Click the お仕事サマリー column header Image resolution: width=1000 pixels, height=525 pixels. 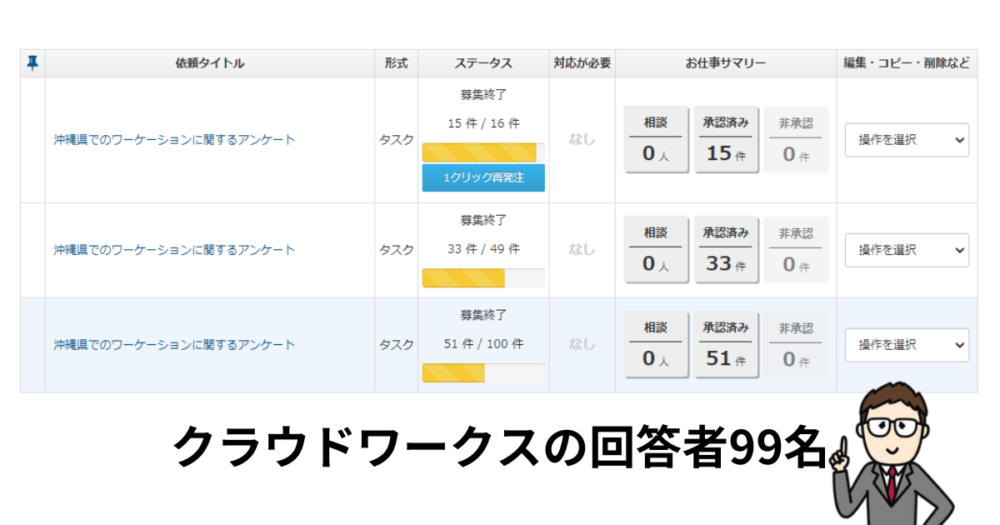(726, 63)
